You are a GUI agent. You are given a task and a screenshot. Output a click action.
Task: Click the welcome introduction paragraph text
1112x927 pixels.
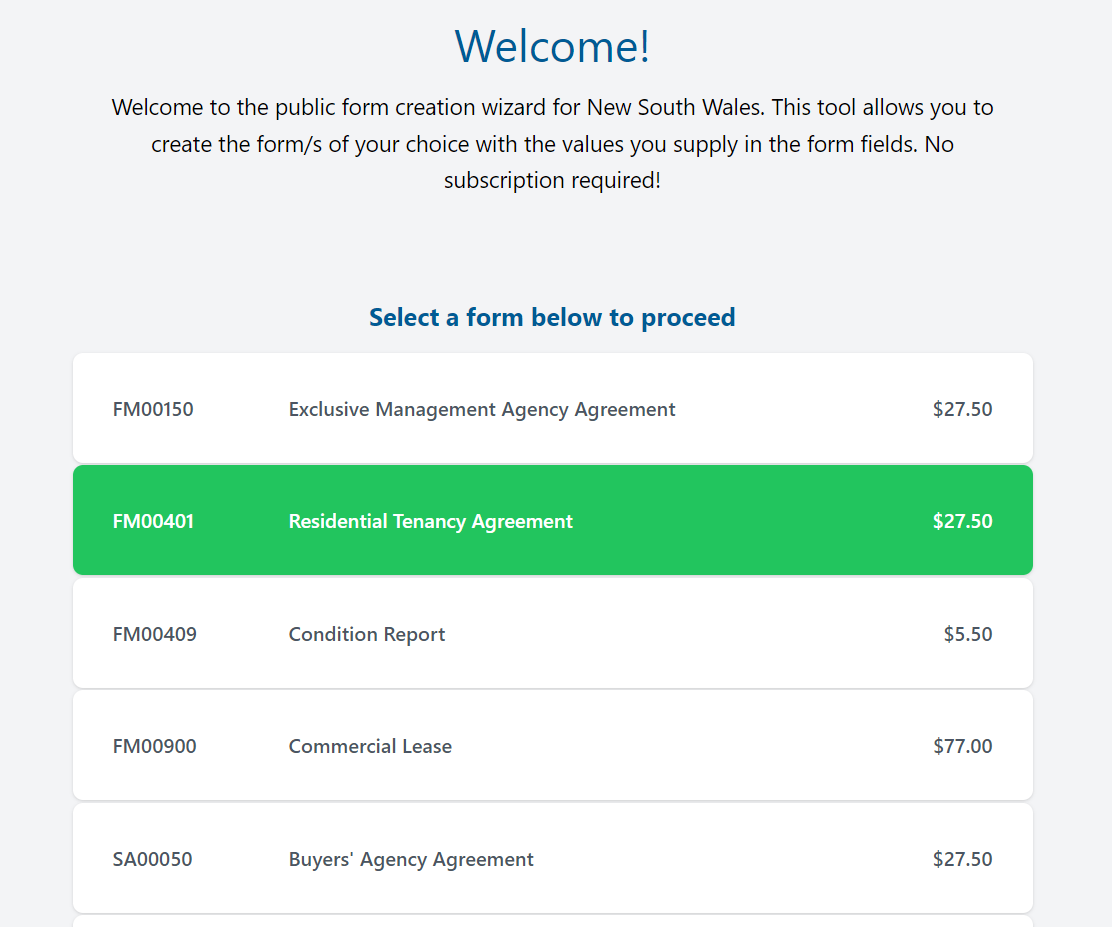pos(552,144)
